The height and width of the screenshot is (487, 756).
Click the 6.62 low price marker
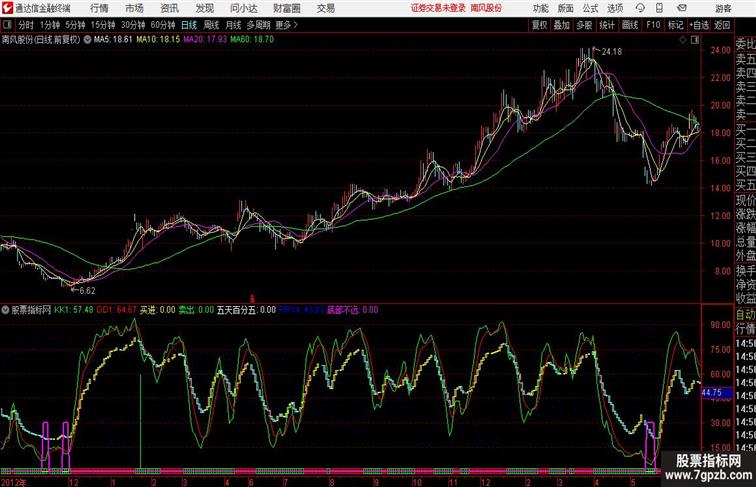coord(87,291)
